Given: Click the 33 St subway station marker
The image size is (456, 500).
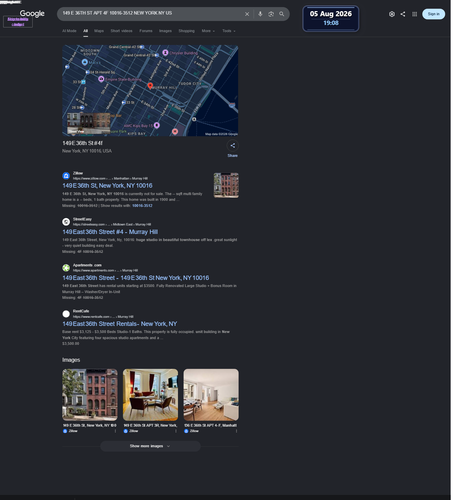Looking at the screenshot, I should click(x=124, y=103).
